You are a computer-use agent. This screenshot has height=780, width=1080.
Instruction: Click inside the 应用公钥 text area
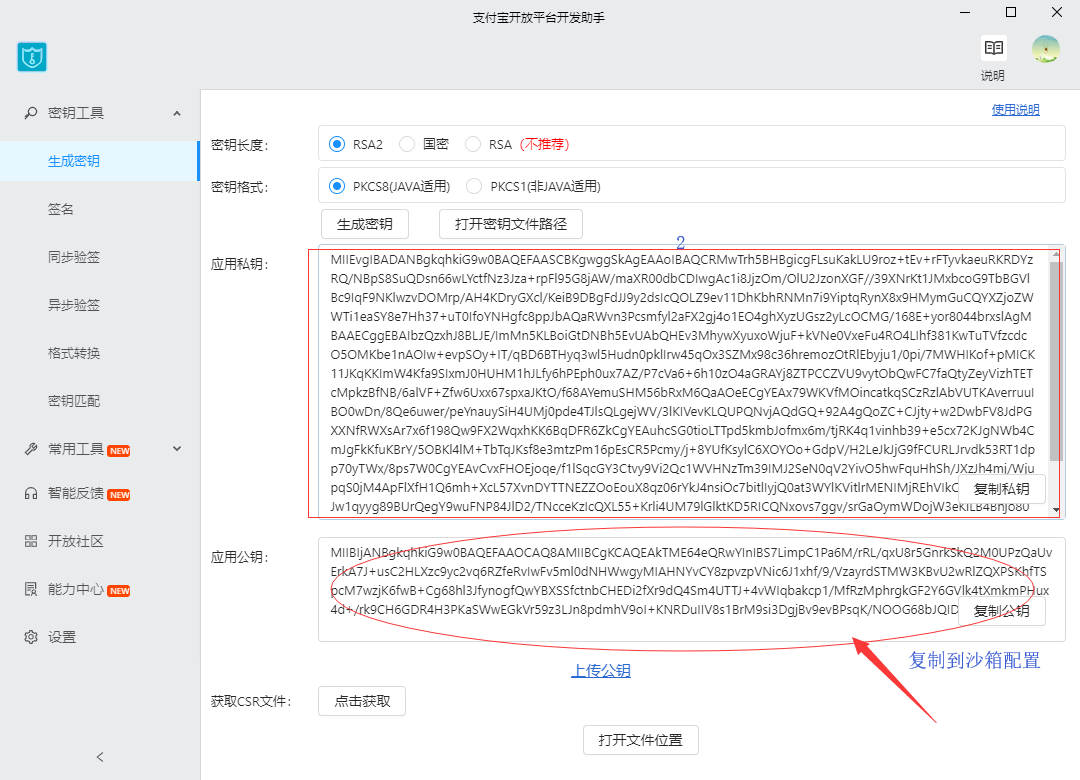click(692, 590)
